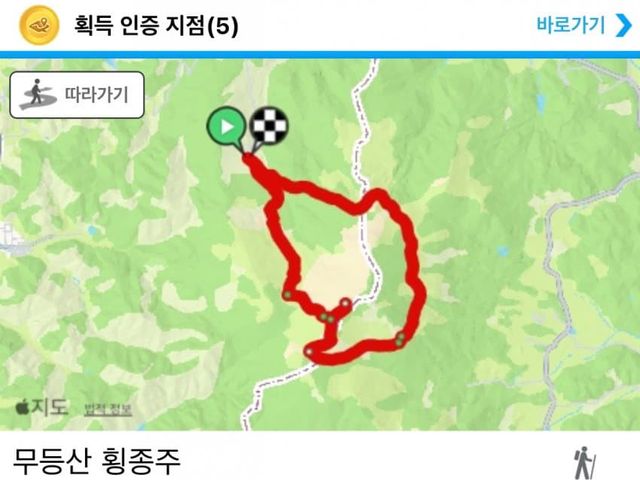Click the red route's northeast bend

(x=378, y=196)
